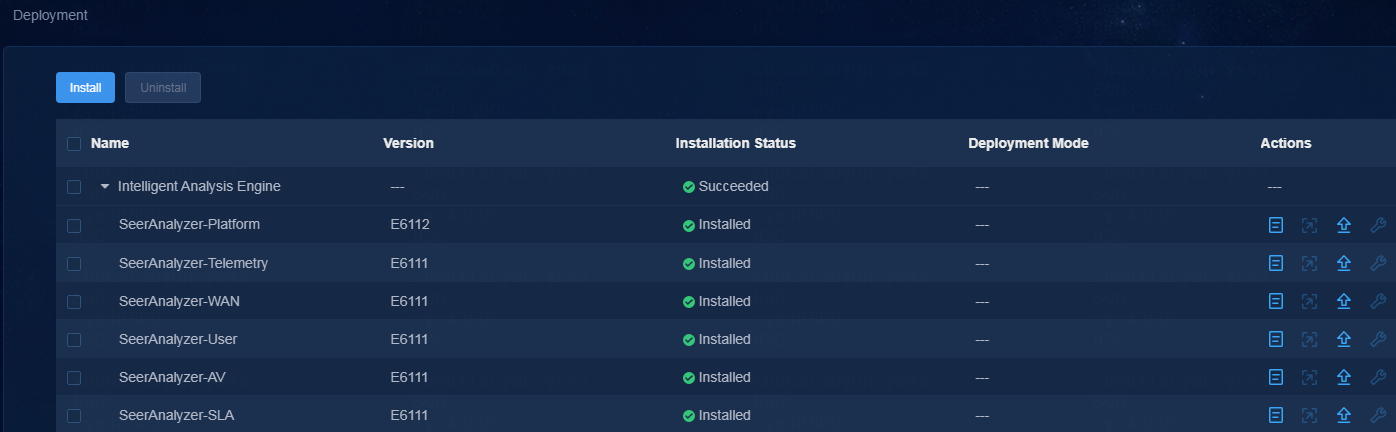Image resolution: width=1396 pixels, height=432 pixels.
Task: Click the Install button
Action: click(x=85, y=87)
